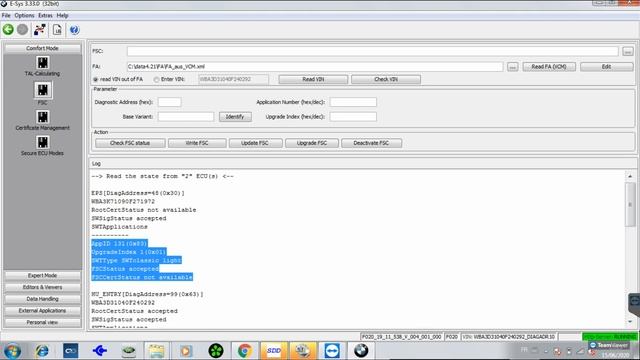Select the FSC module sidebar icon

click(x=42, y=90)
